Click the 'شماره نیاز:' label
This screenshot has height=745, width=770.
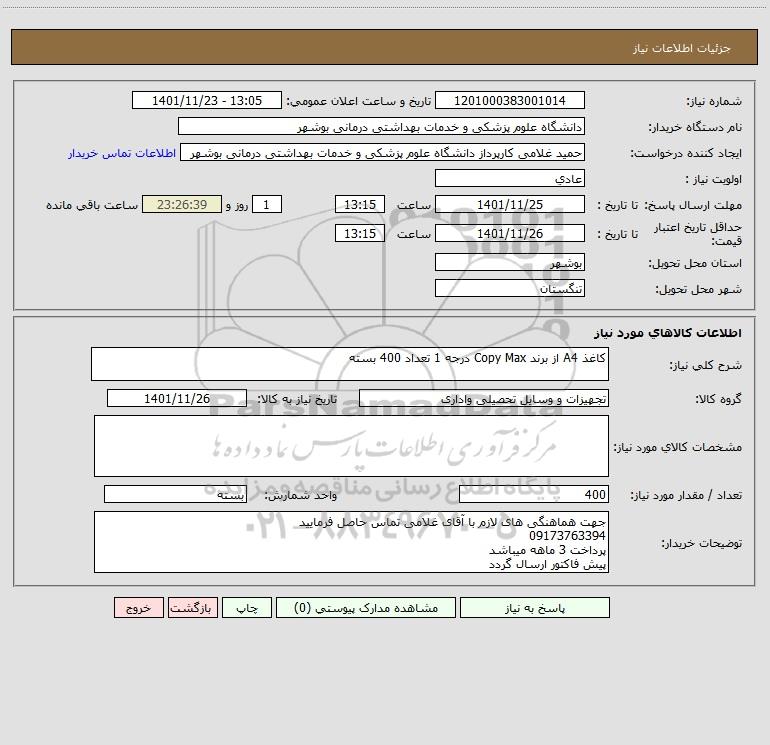(x=714, y=102)
